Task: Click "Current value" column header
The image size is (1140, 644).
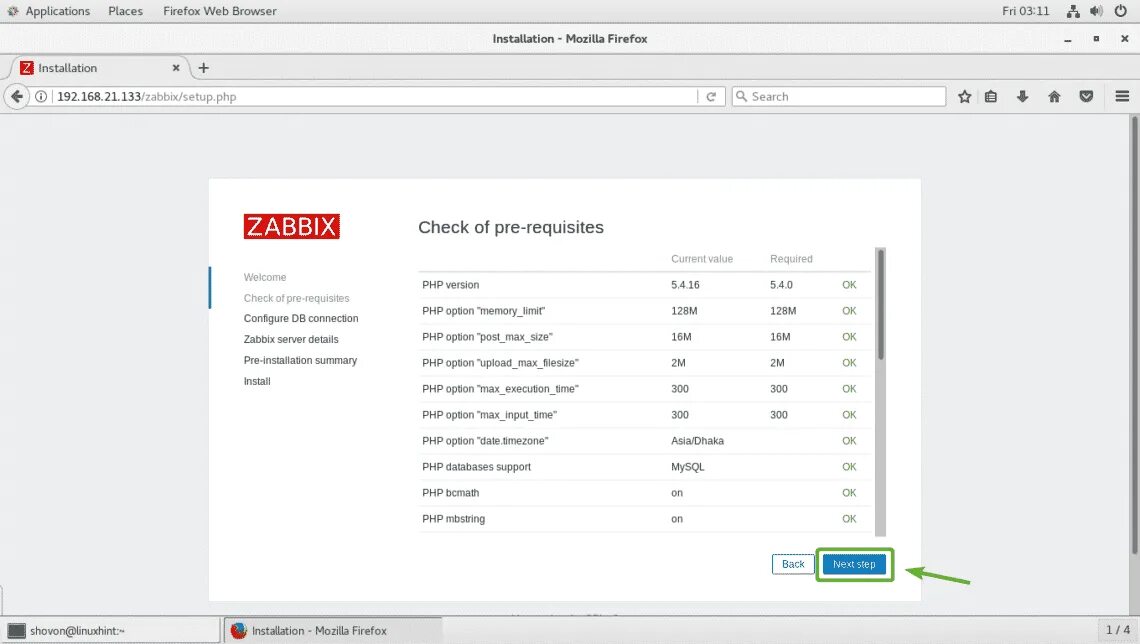Action: (x=702, y=259)
